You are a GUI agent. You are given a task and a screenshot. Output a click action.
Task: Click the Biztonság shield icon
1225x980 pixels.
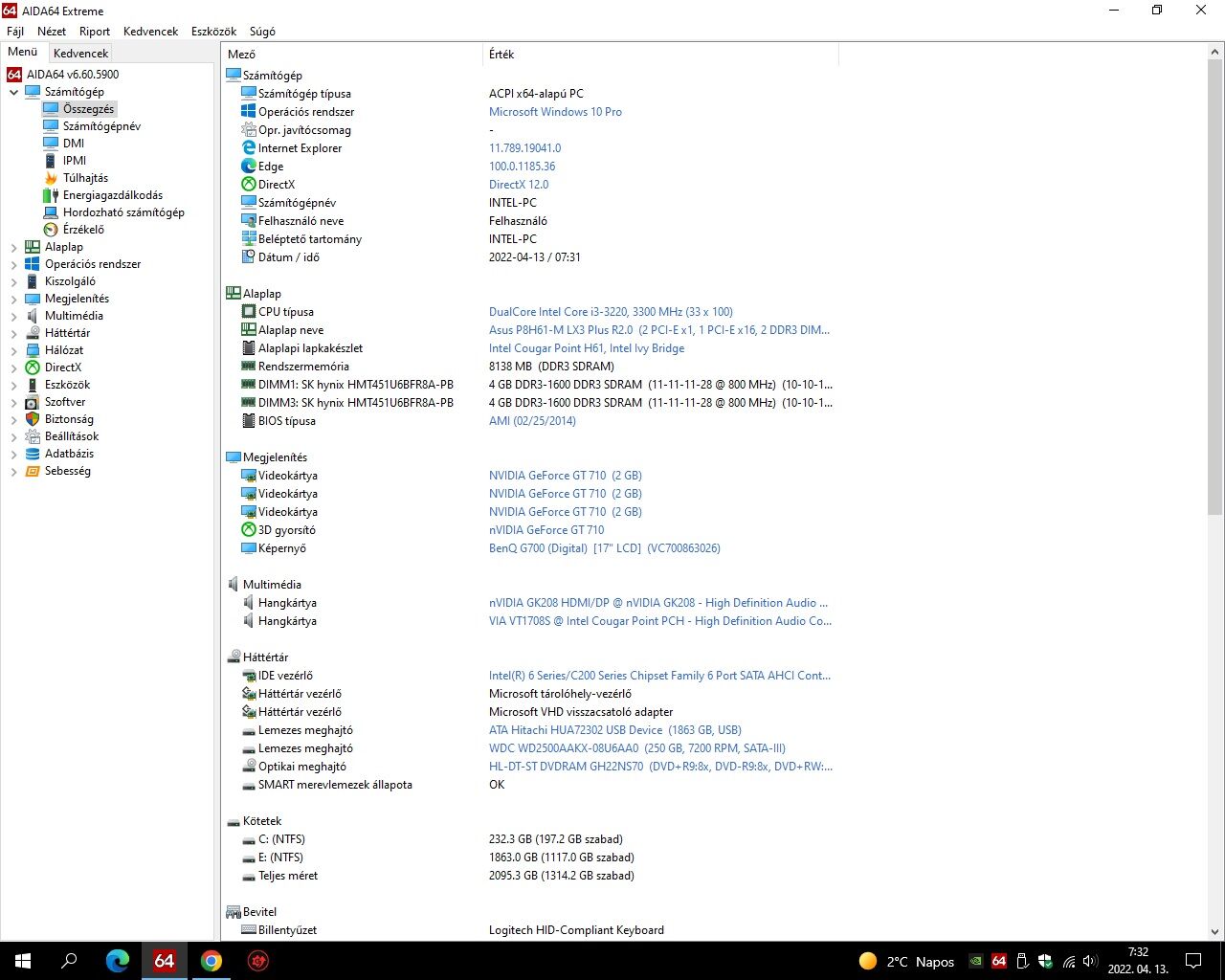[33, 419]
